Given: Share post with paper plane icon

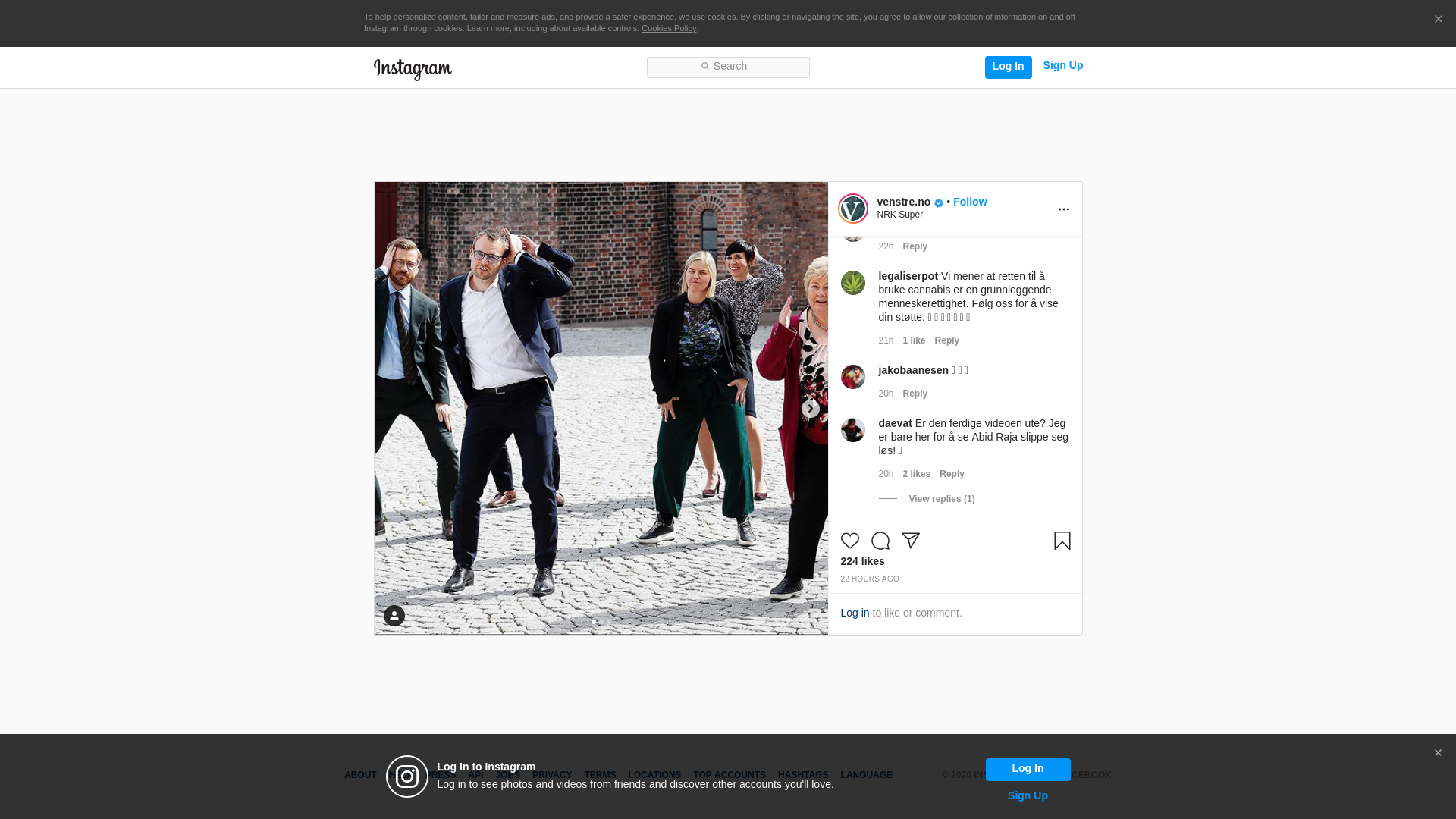Looking at the screenshot, I should pos(910,541).
